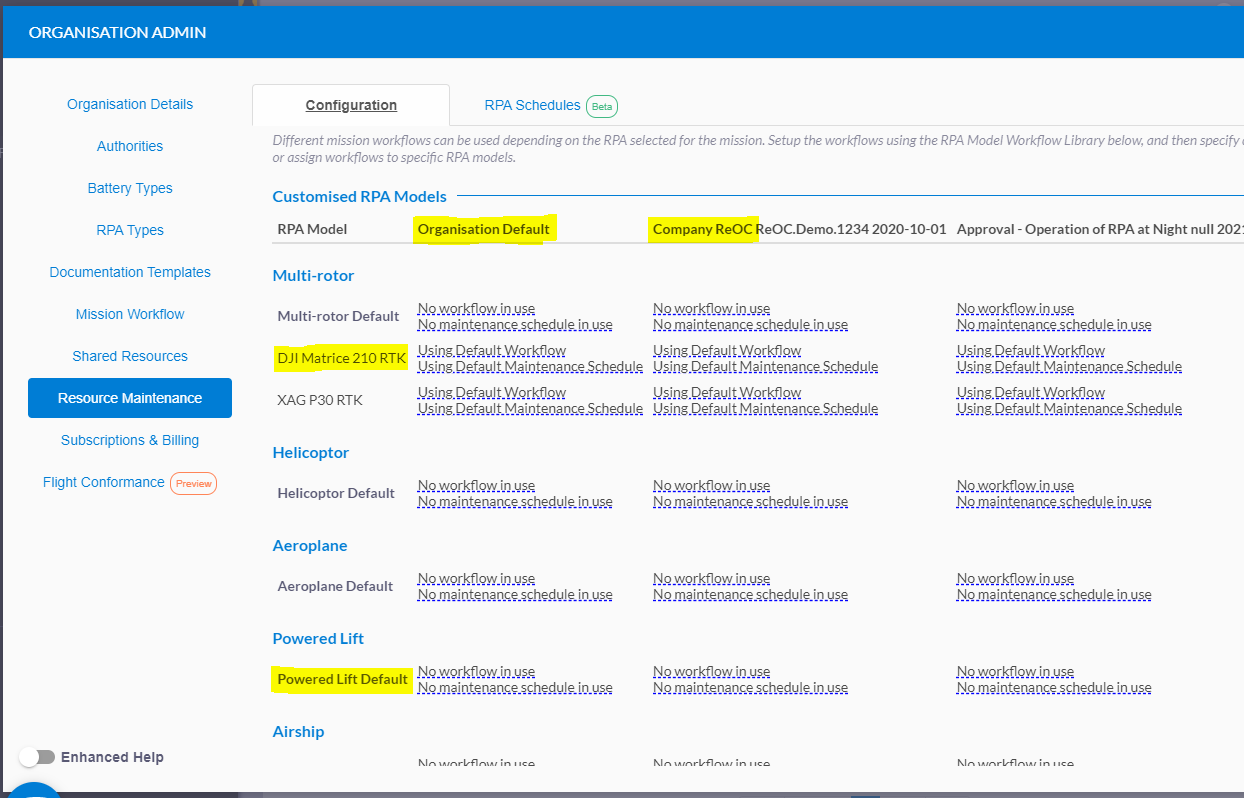Open DJI Matrice 210 RTK maintenance schedule under Company ReOC
The width and height of the screenshot is (1244, 798).
click(x=765, y=366)
